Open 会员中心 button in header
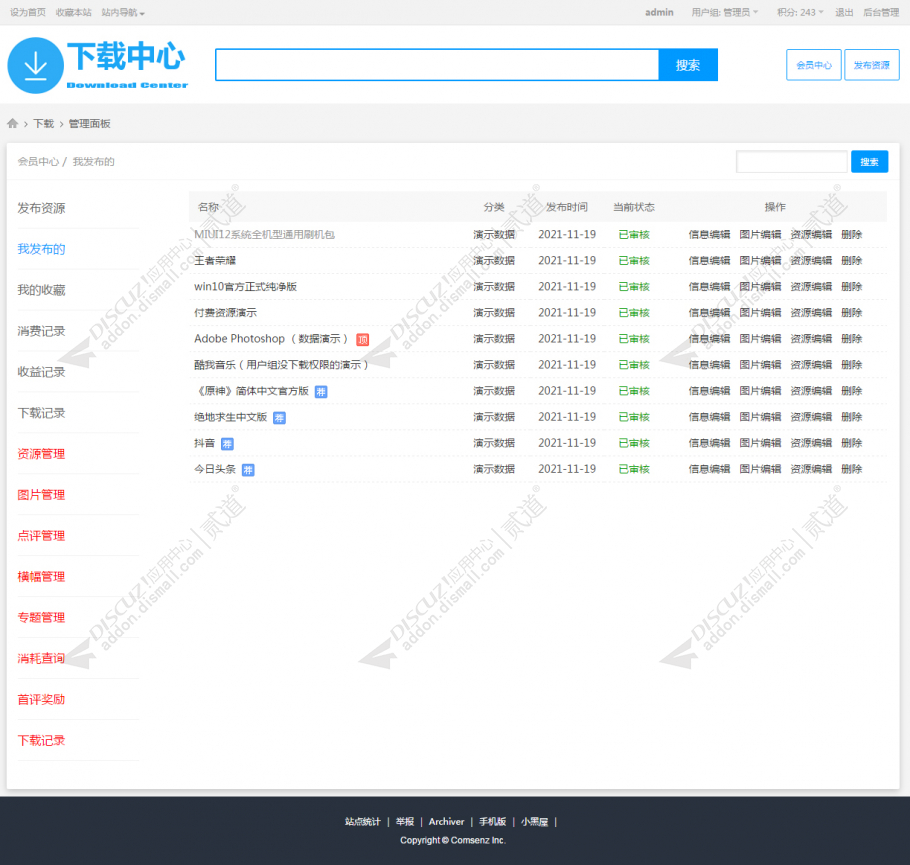 [814, 65]
